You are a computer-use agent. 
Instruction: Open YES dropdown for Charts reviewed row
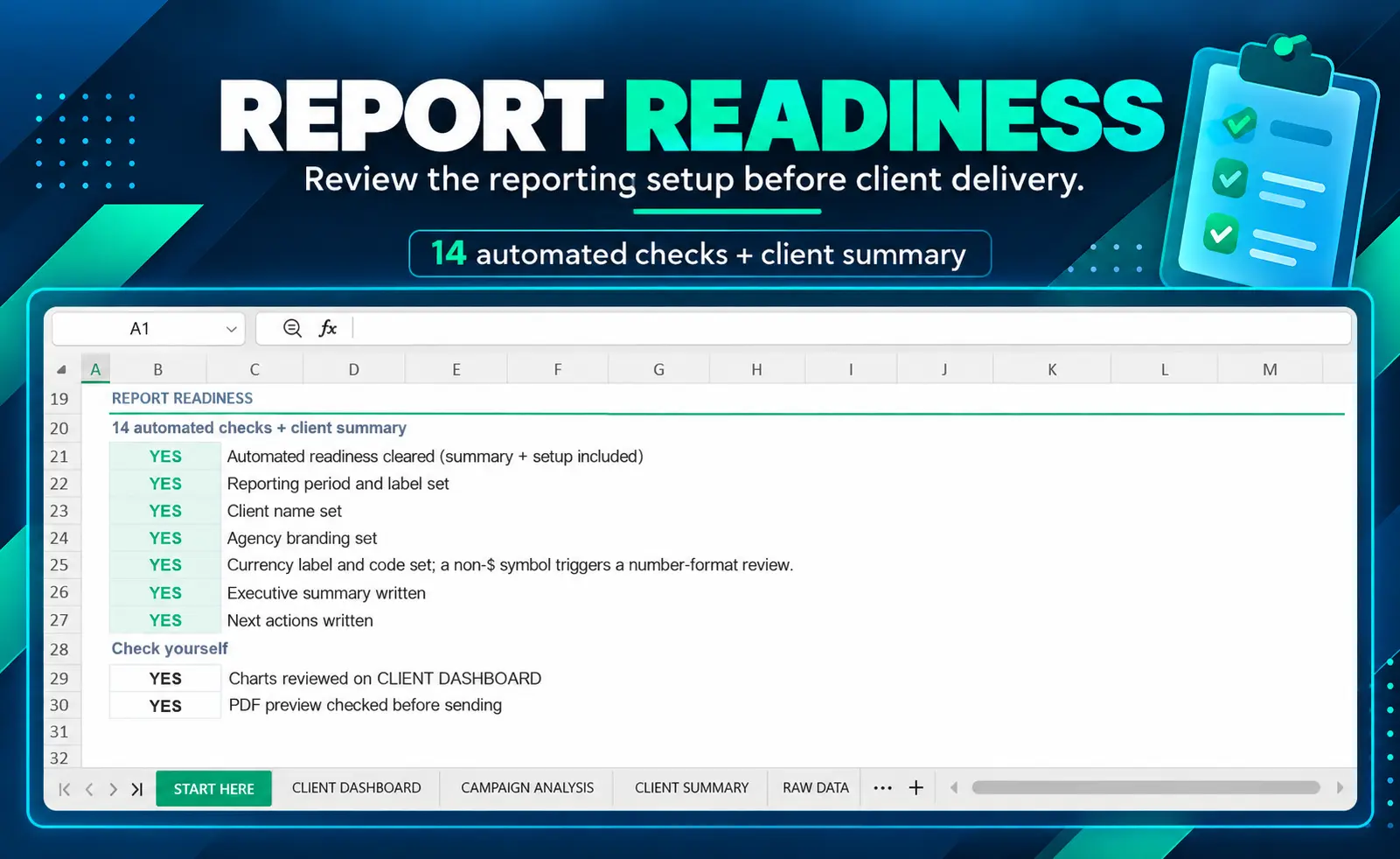(165, 679)
